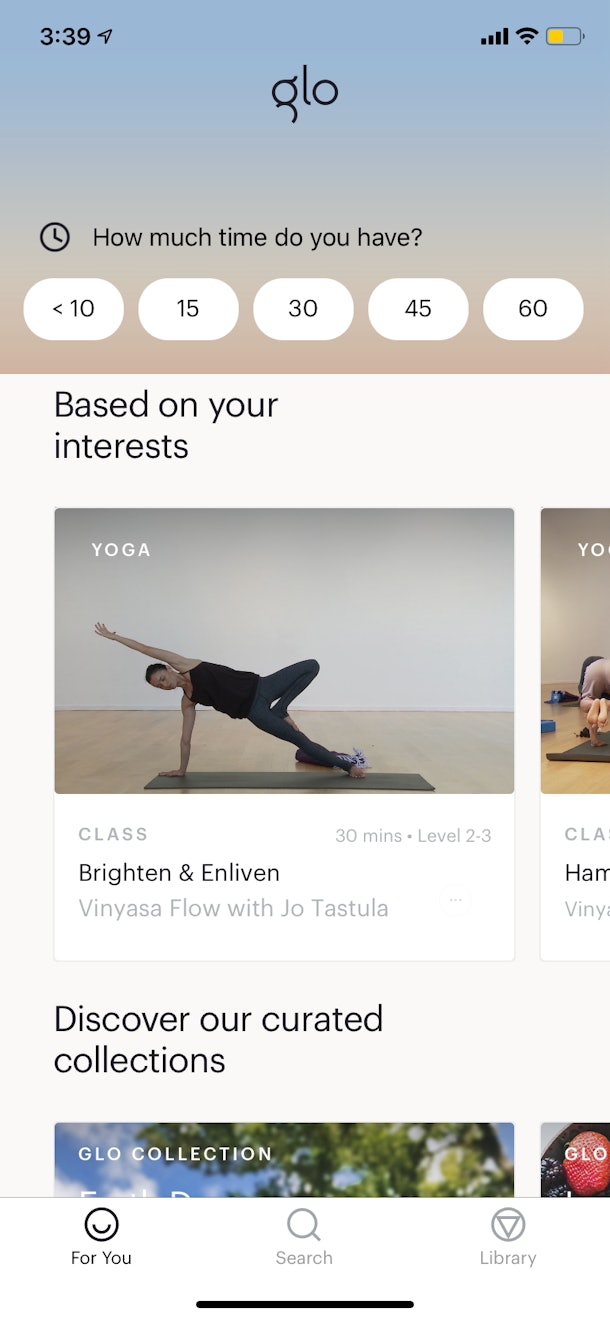Switch to the Library tab label
This screenshot has width=610, height=1320.
tap(508, 1258)
